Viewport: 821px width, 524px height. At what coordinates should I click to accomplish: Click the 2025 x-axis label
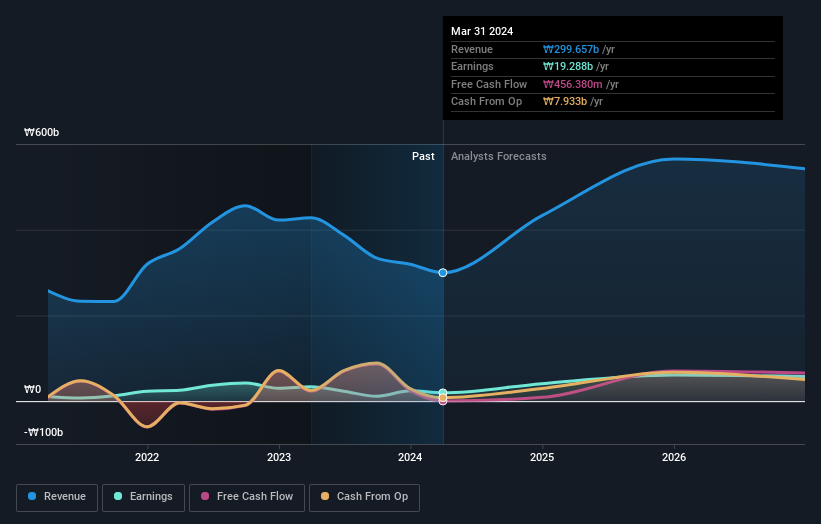(x=542, y=457)
